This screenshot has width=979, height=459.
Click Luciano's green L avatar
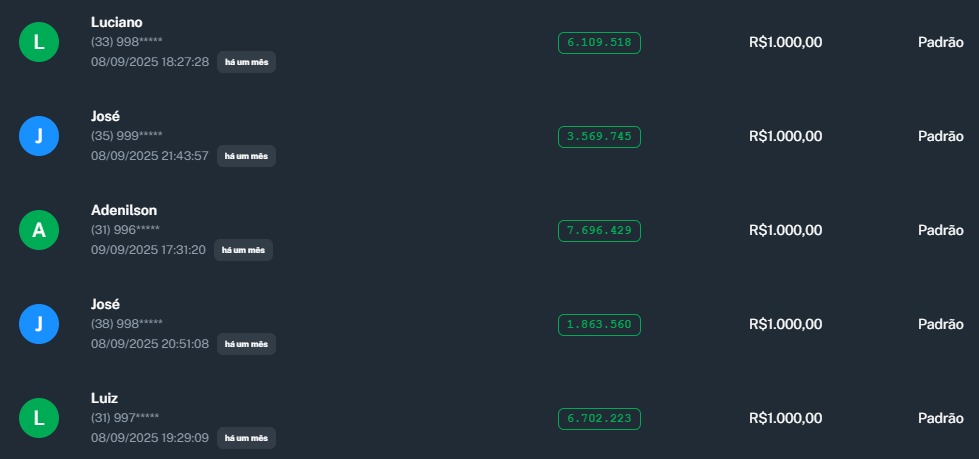coord(39,42)
